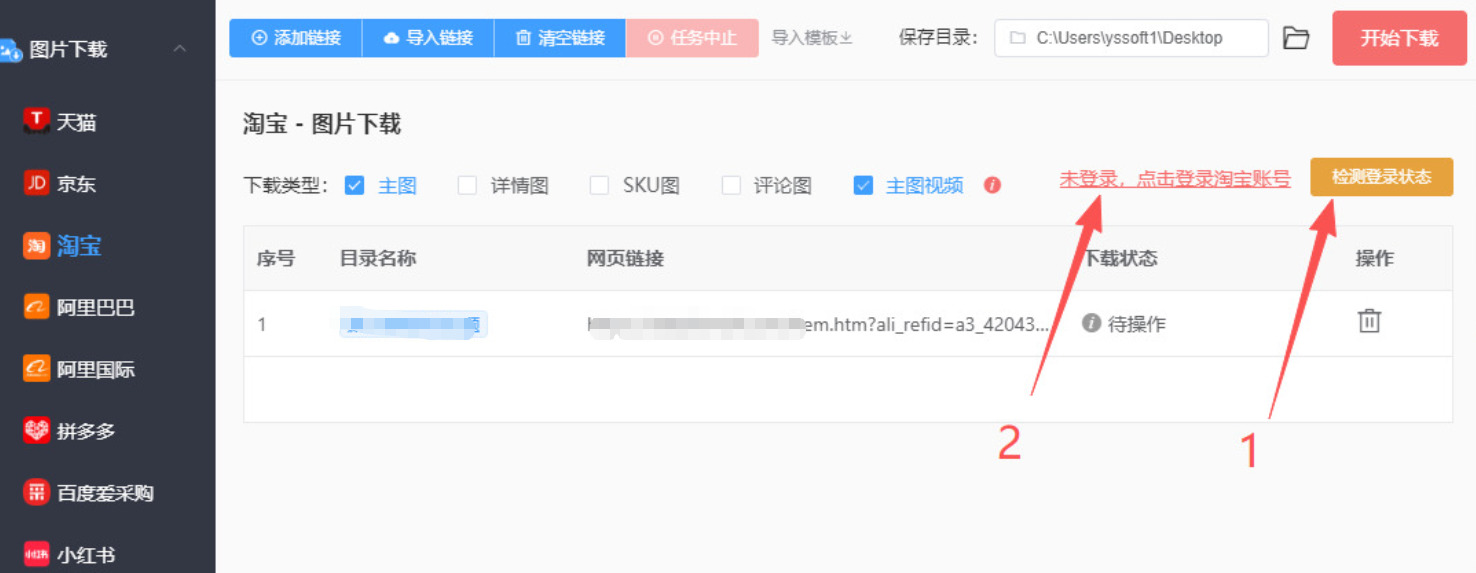Click the cloud icon beside 图片下载
1476x573 pixels.
pos(10,49)
